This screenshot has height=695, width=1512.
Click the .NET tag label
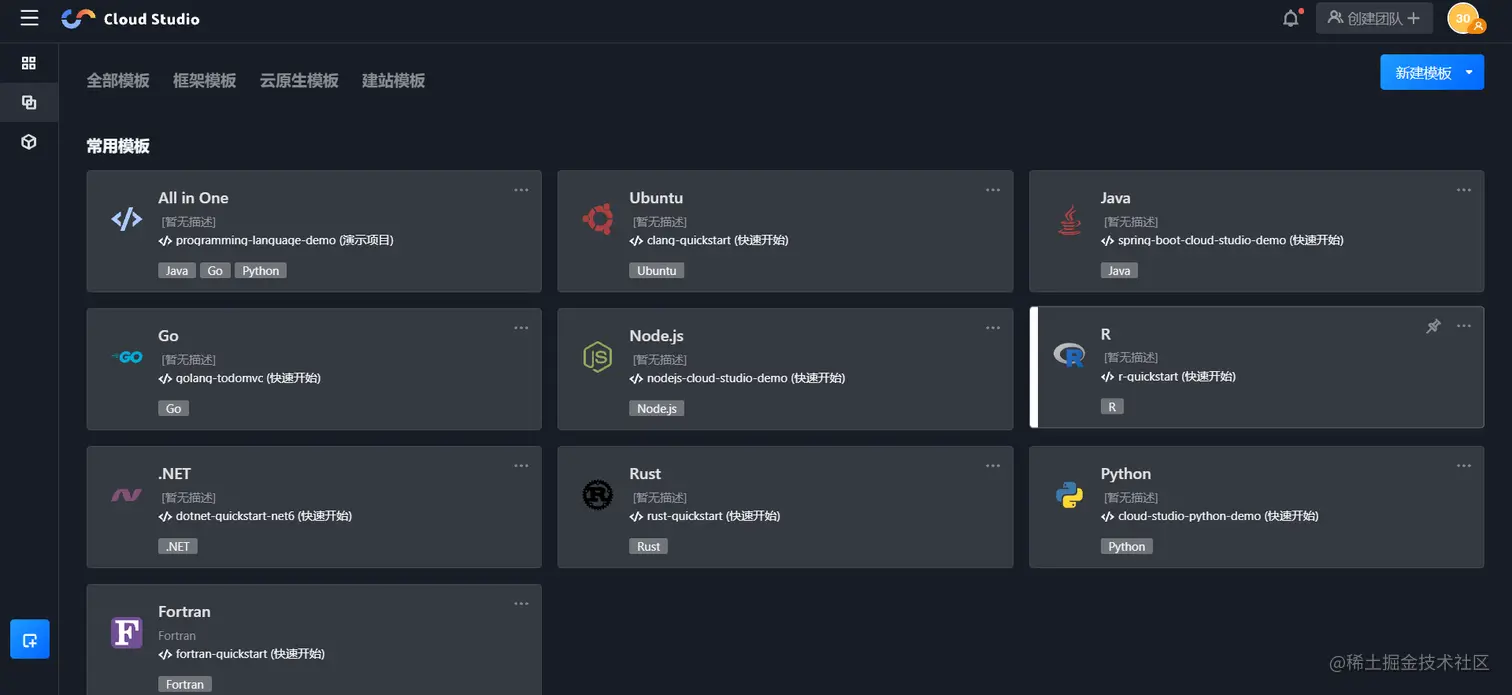(x=178, y=546)
